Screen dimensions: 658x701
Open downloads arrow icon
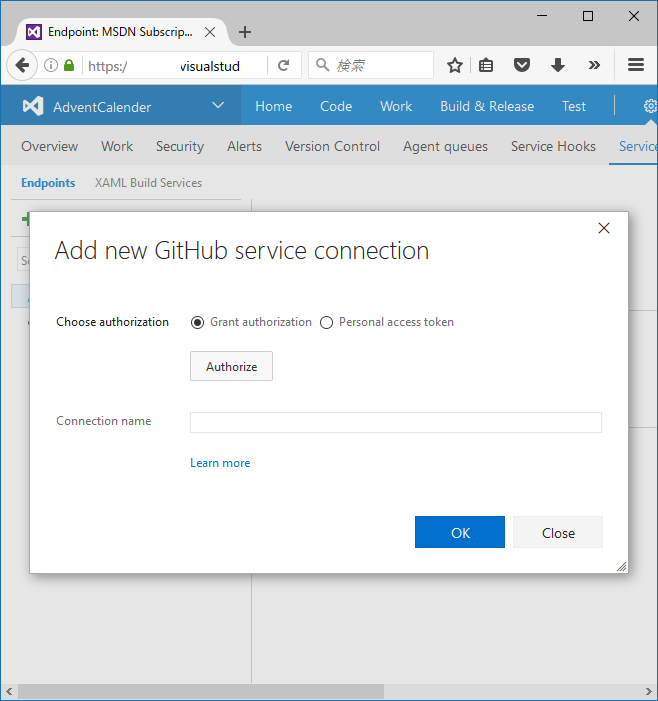pos(557,65)
